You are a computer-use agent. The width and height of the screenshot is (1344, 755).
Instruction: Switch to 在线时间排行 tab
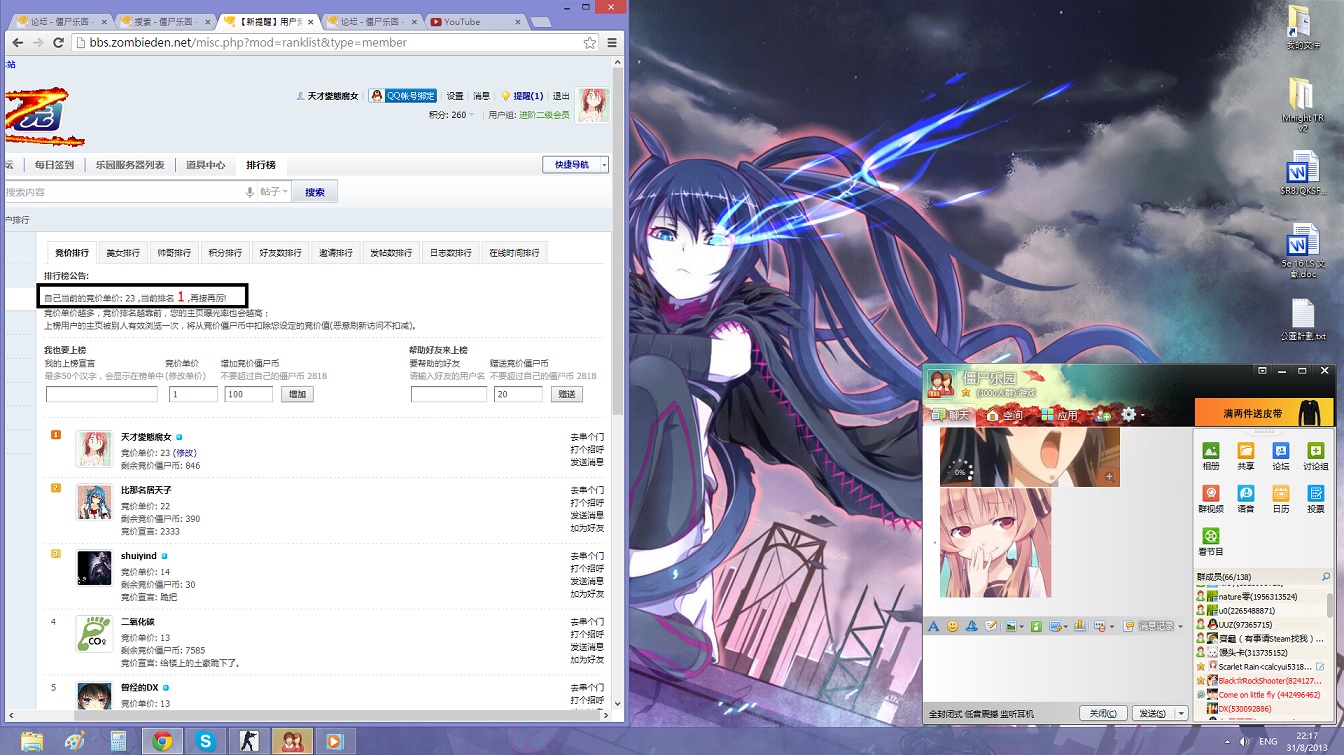coord(514,253)
